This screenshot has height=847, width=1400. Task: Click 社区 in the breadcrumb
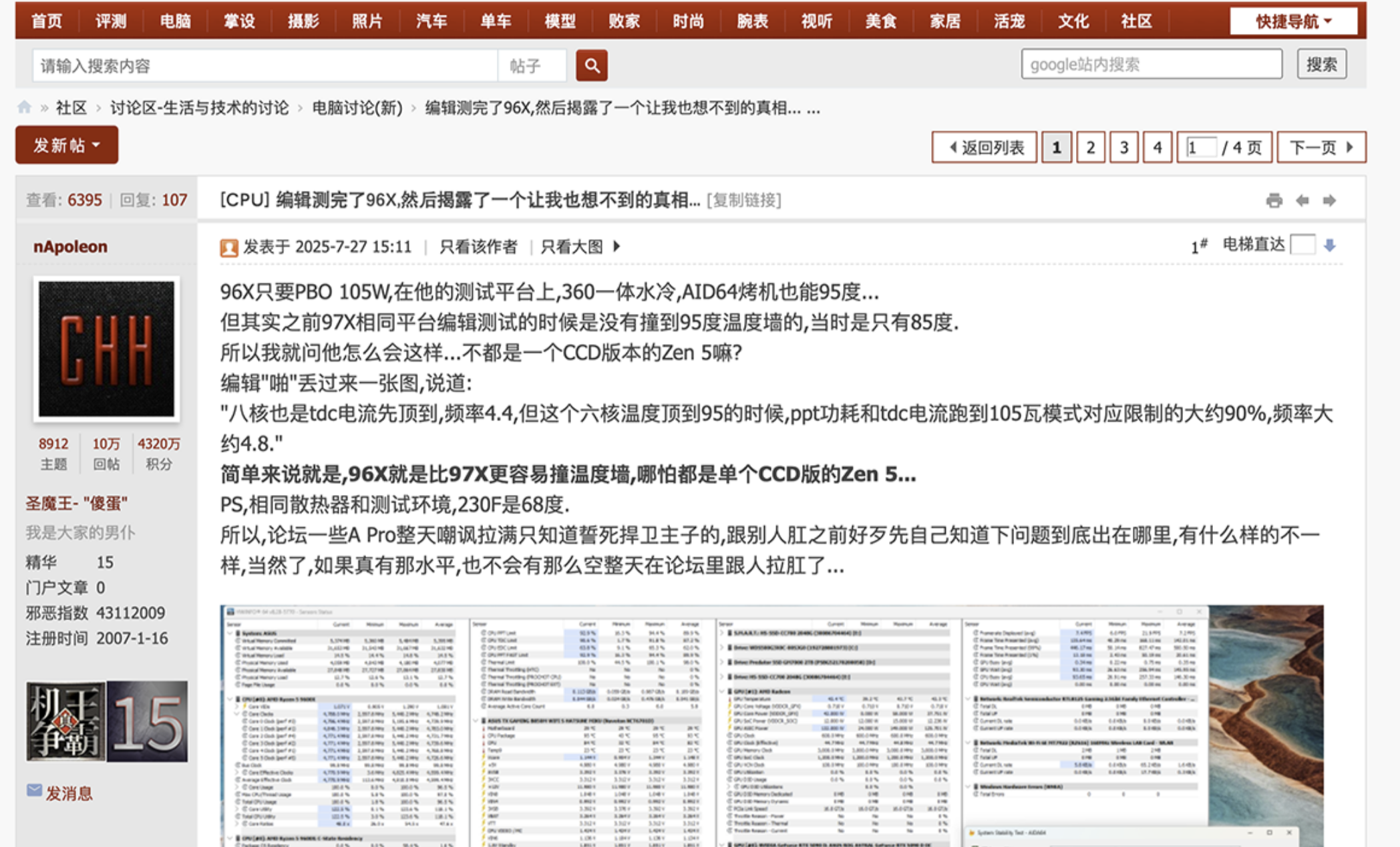point(71,108)
